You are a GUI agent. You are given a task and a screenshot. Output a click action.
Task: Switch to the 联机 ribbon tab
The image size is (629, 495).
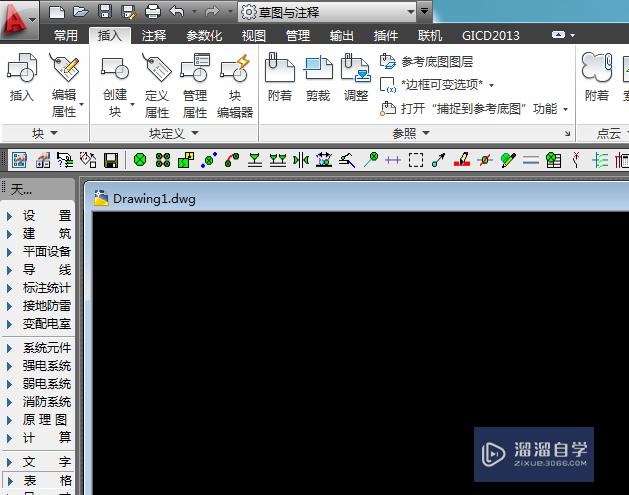(x=430, y=35)
